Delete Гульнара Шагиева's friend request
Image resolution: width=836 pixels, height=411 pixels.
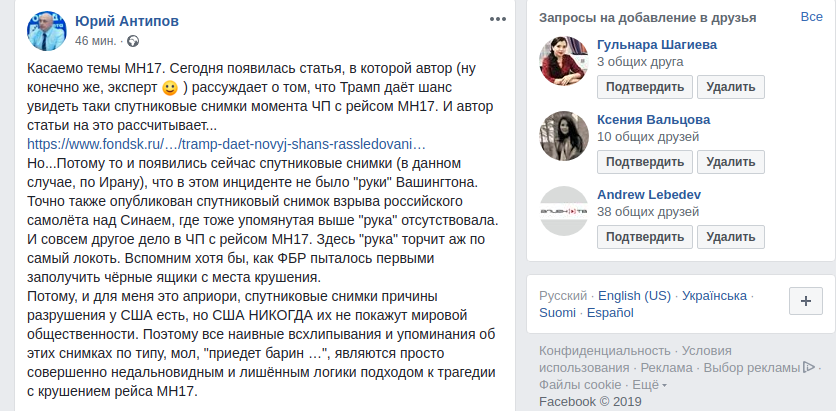point(730,86)
